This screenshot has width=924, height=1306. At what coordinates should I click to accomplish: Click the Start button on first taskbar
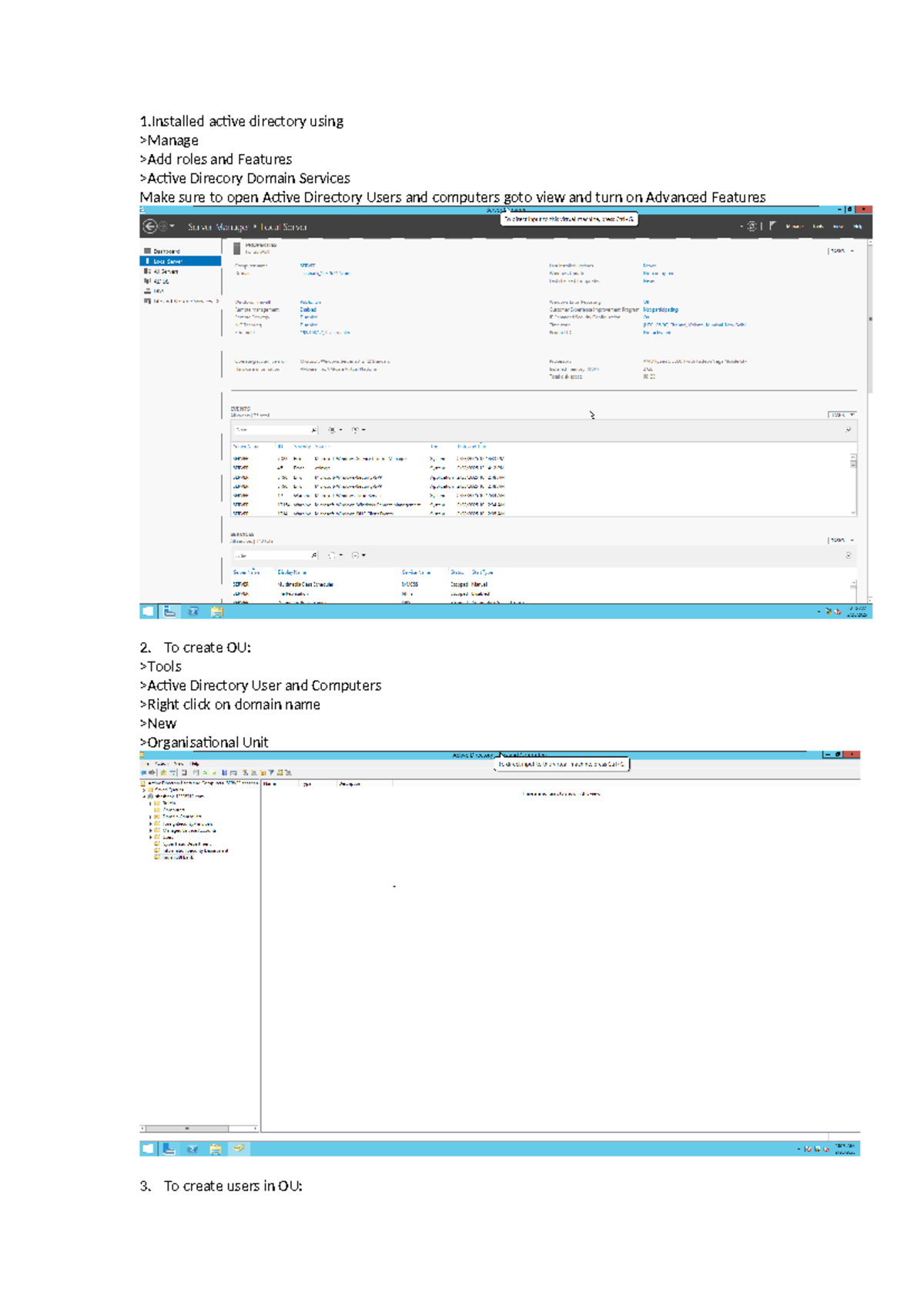point(148,611)
